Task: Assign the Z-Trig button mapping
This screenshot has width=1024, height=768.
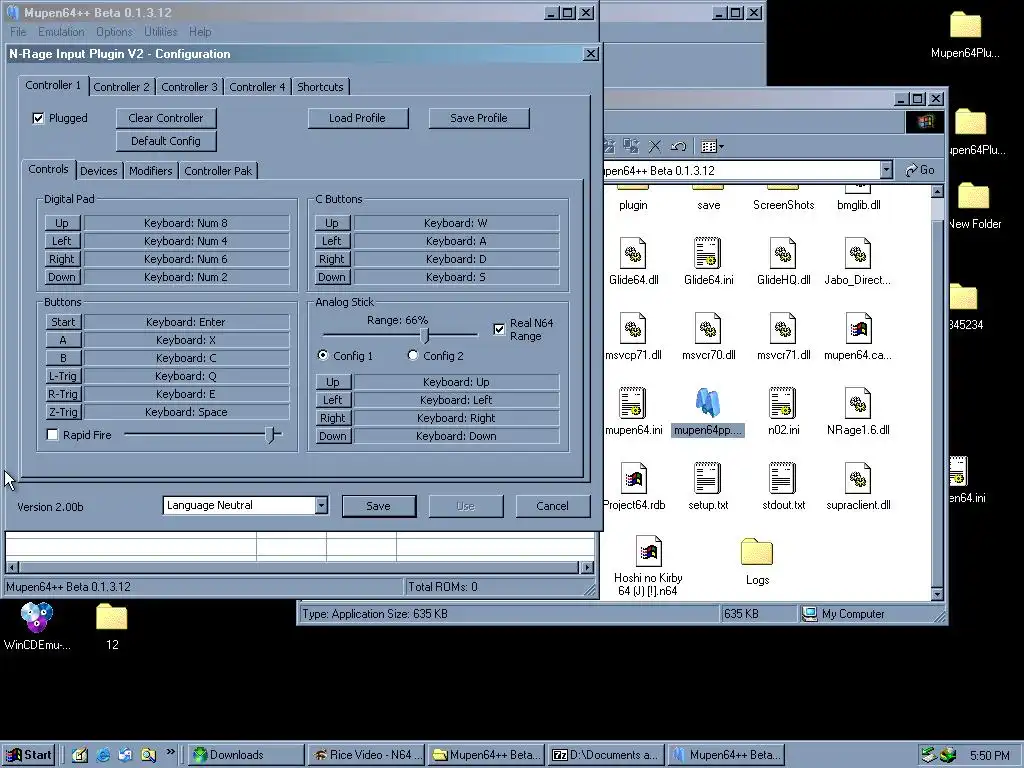Action: click(63, 412)
